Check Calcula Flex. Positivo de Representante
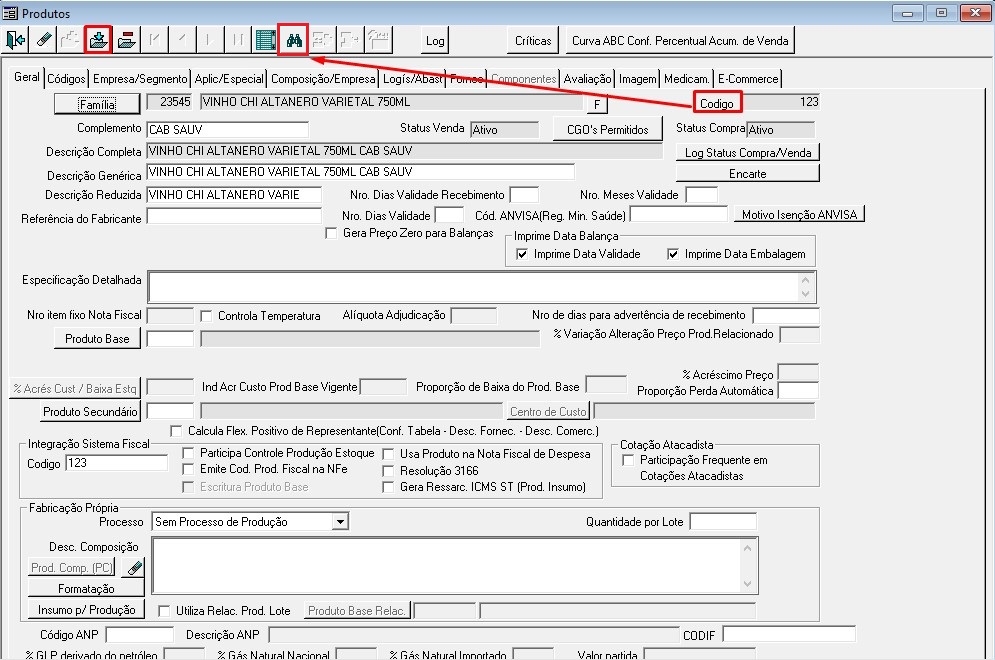995x660 pixels. (176, 431)
